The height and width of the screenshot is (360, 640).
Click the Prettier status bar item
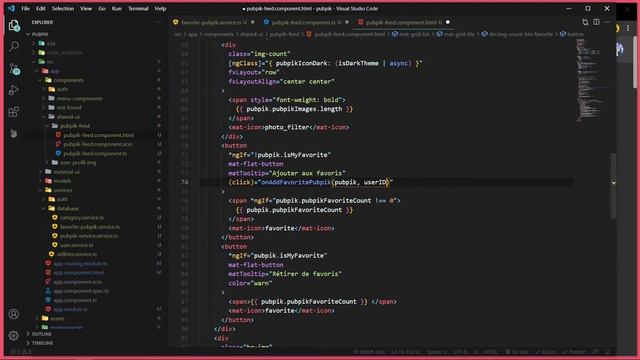pos(573,352)
